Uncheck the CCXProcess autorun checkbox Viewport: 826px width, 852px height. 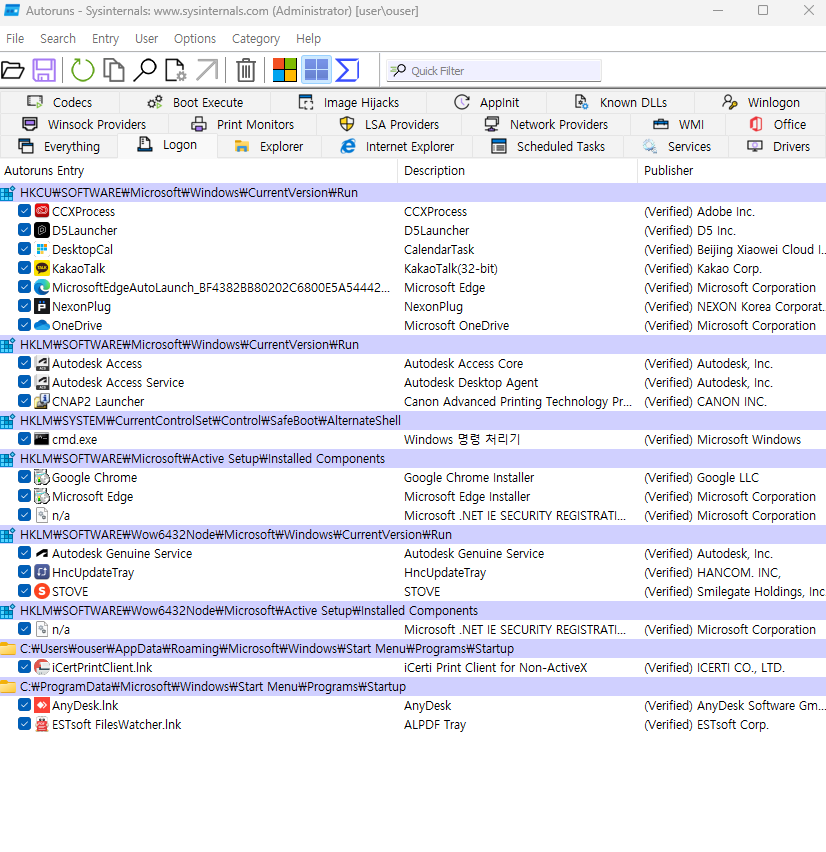coord(24,211)
